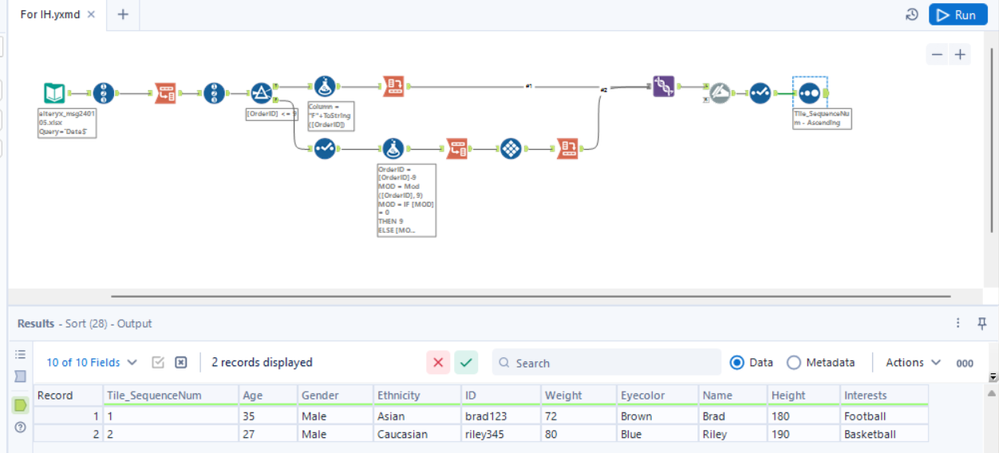Screen dimensions: 999x453
Task: Show the output anchor data icon in Results sidebar
Action: pos(20,405)
